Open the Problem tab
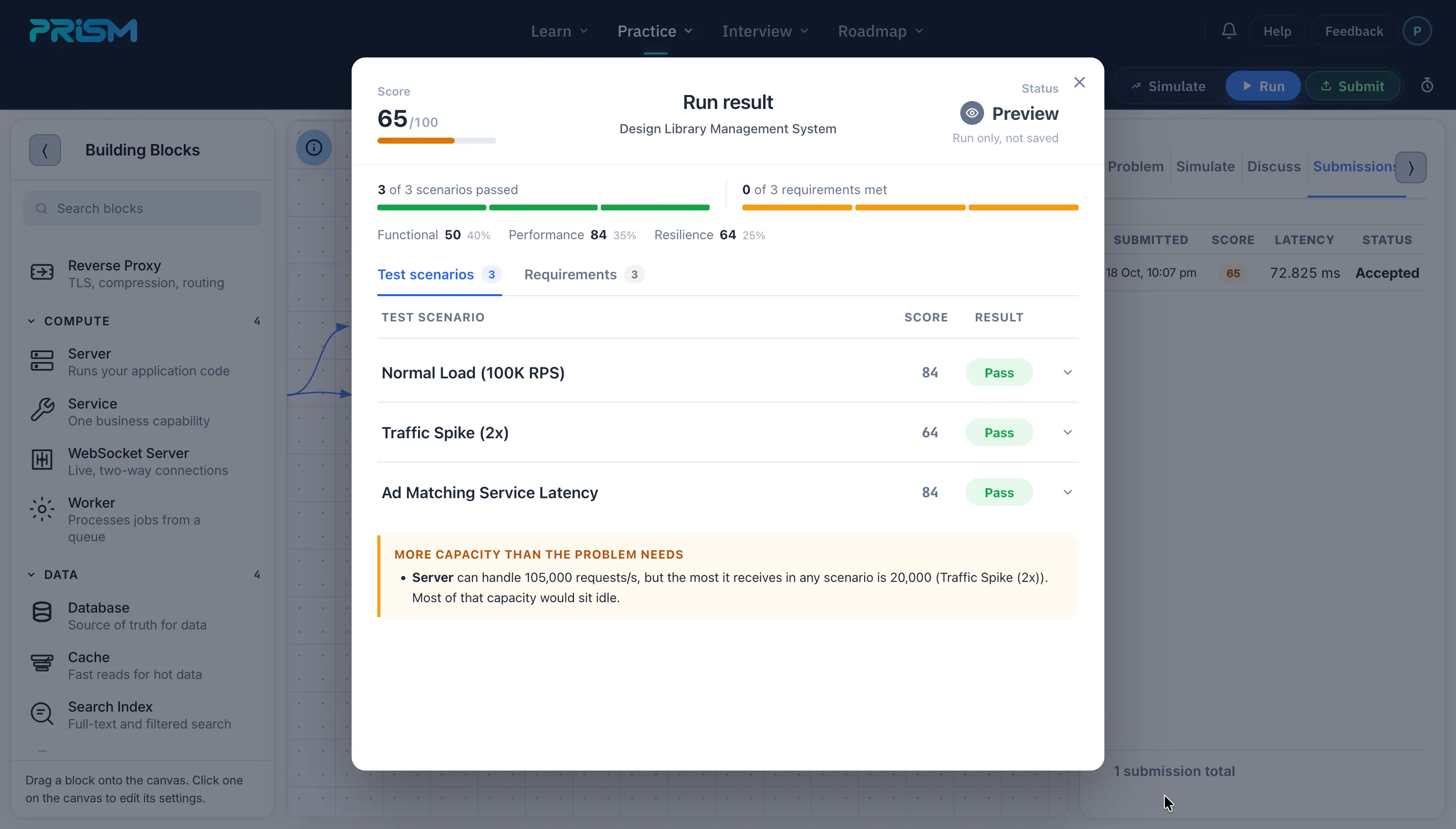The height and width of the screenshot is (829, 1456). pyautogui.click(x=1136, y=167)
